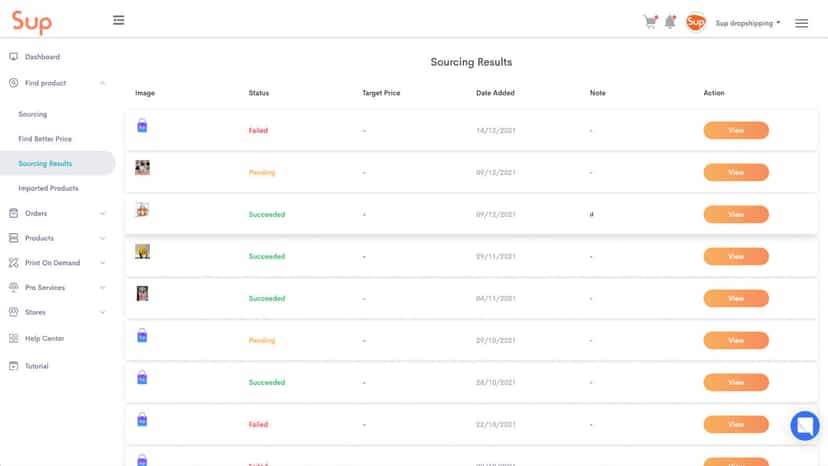Click the Help Center icon

point(14,338)
